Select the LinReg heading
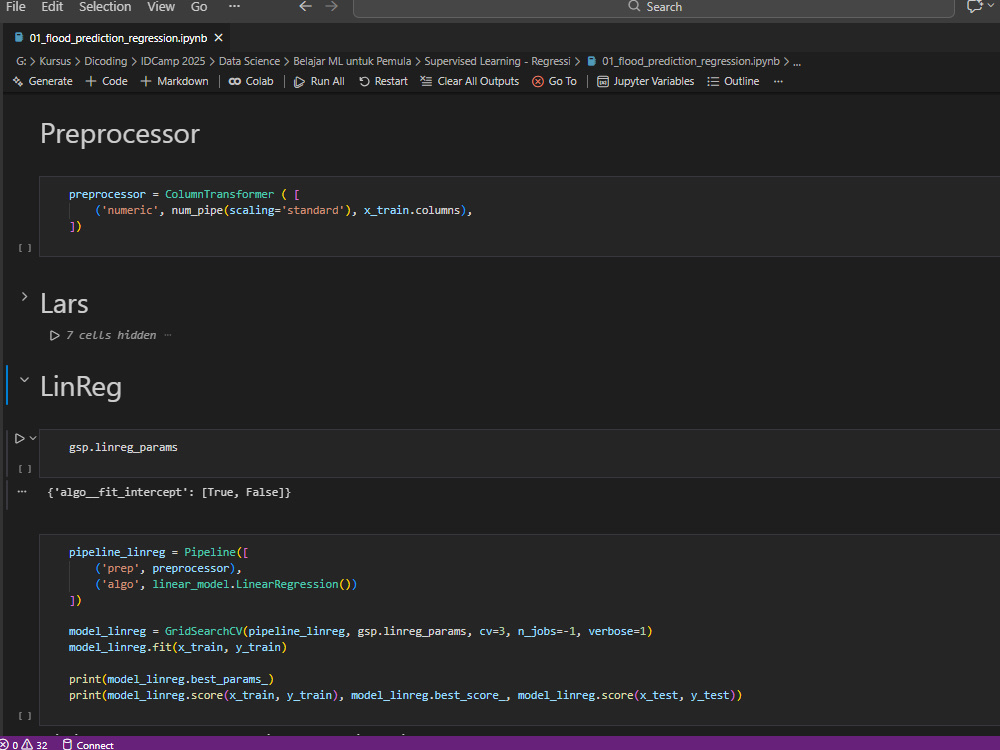This screenshot has width=1000, height=750. coord(81,386)
